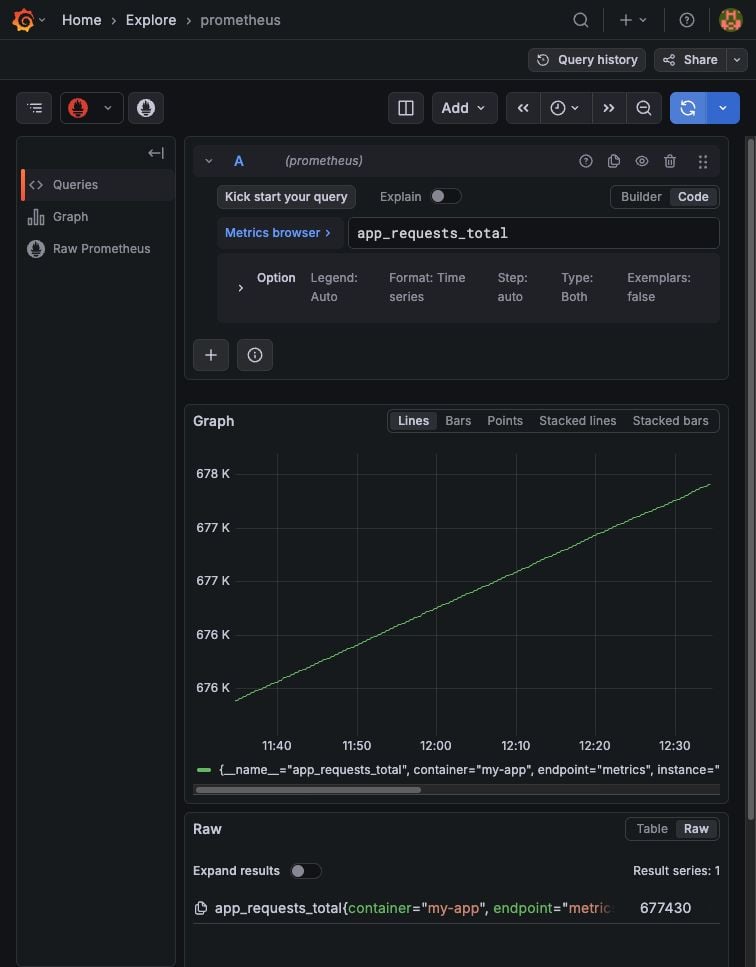756x967 pixels.
Task: Run query with the refresh button
Action: tap(688, 108)
